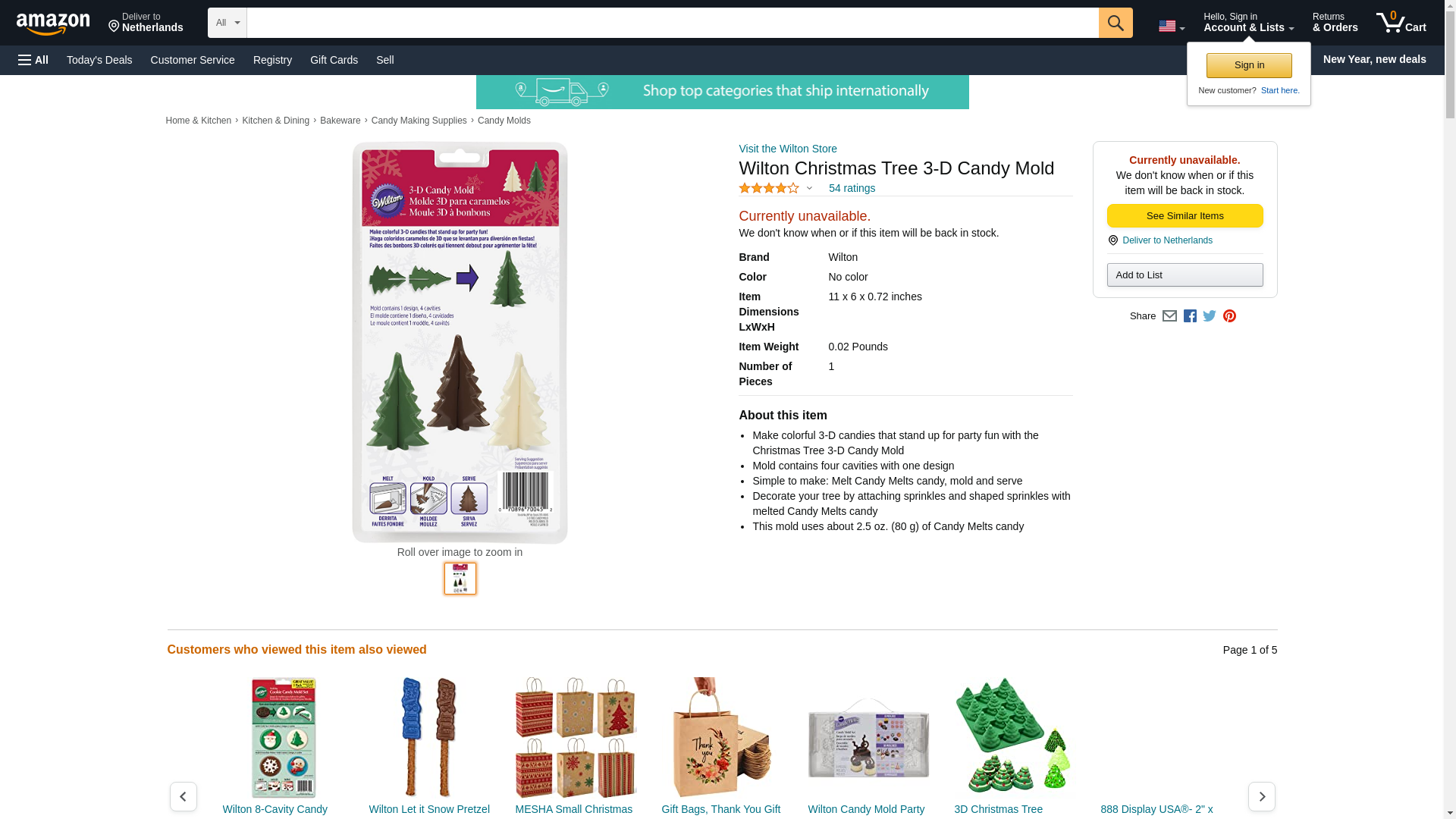Image resolution: width=1456 pixels, height=819 pixels.
Task: Share via email icon
Action: click(1169, 316)
